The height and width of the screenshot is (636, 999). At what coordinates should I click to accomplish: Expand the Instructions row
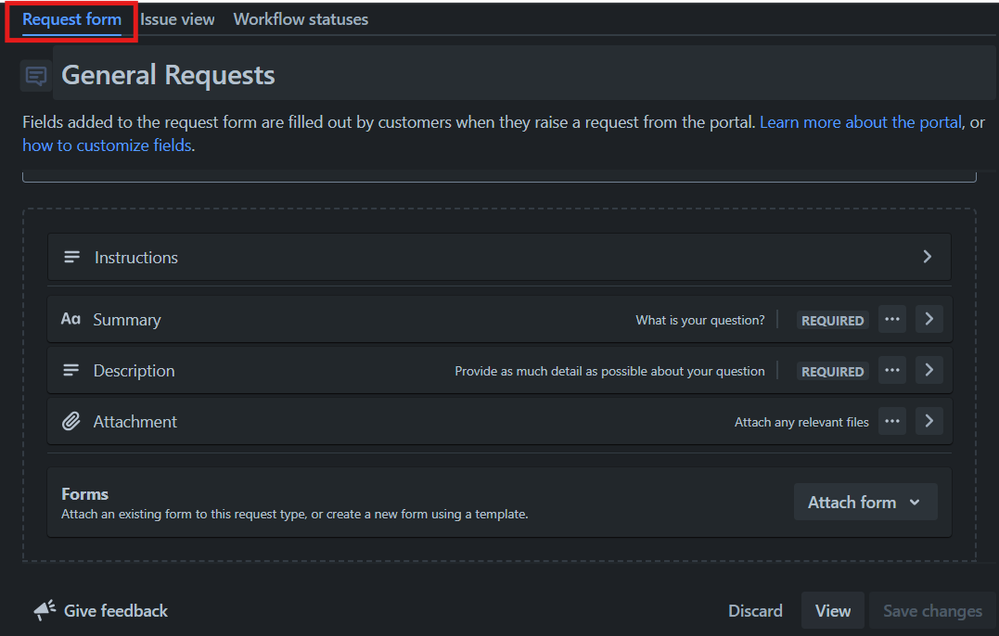pyautogui.click(x=927, y=257)
